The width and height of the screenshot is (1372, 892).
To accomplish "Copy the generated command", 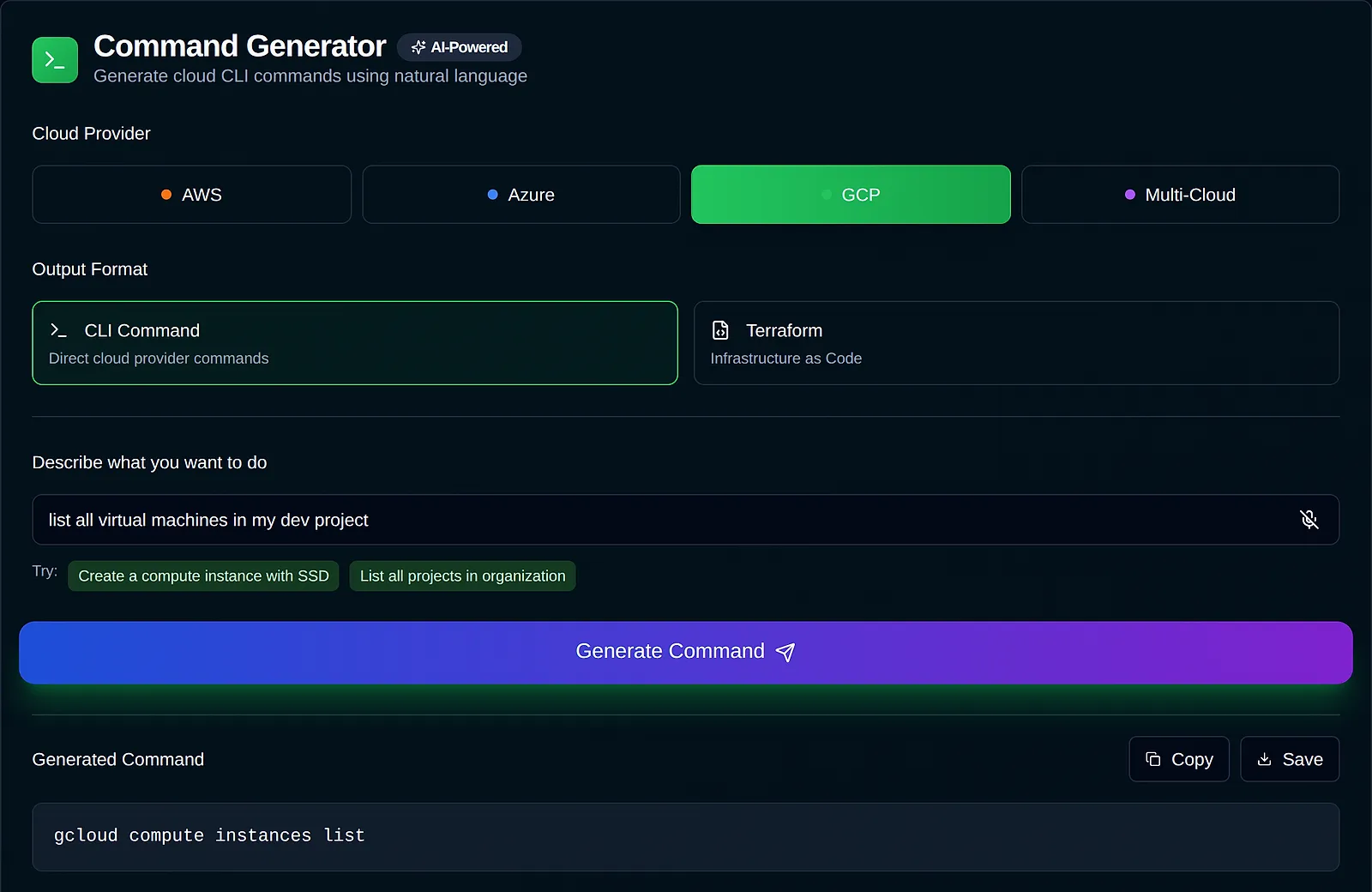I will (x=1179, y=759).
